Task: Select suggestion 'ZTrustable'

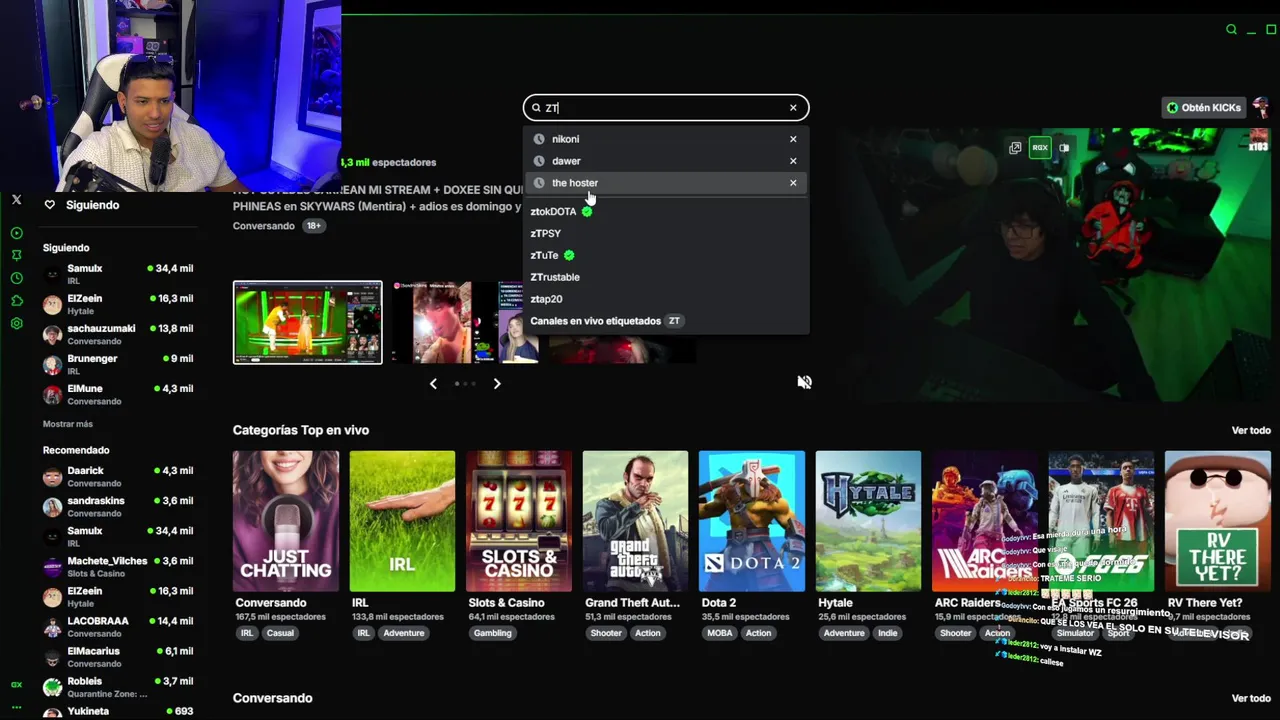Action: click(555, 277)
